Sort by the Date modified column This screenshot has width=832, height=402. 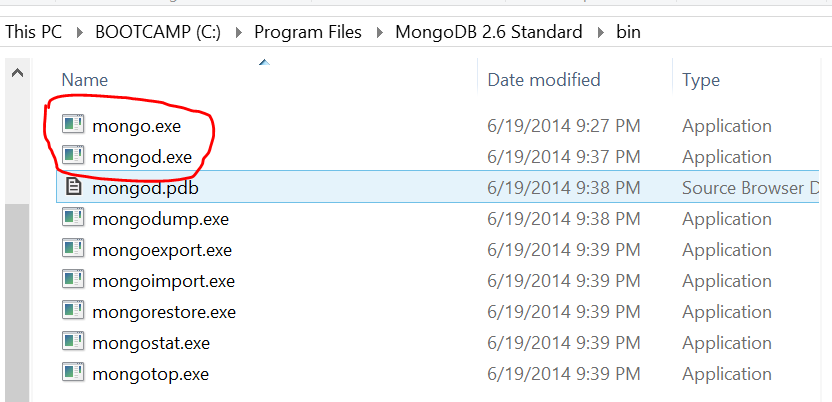(x=543, y=80)
